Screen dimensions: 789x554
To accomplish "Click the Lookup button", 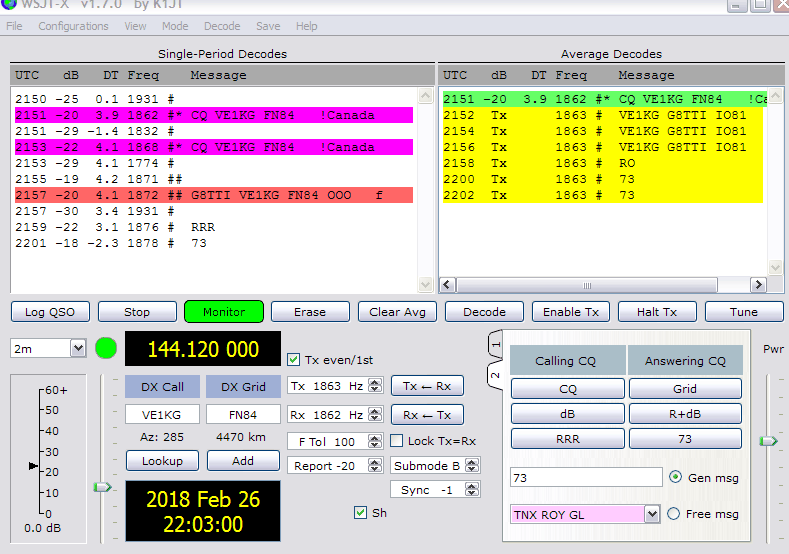I will (x=162, y=461).
